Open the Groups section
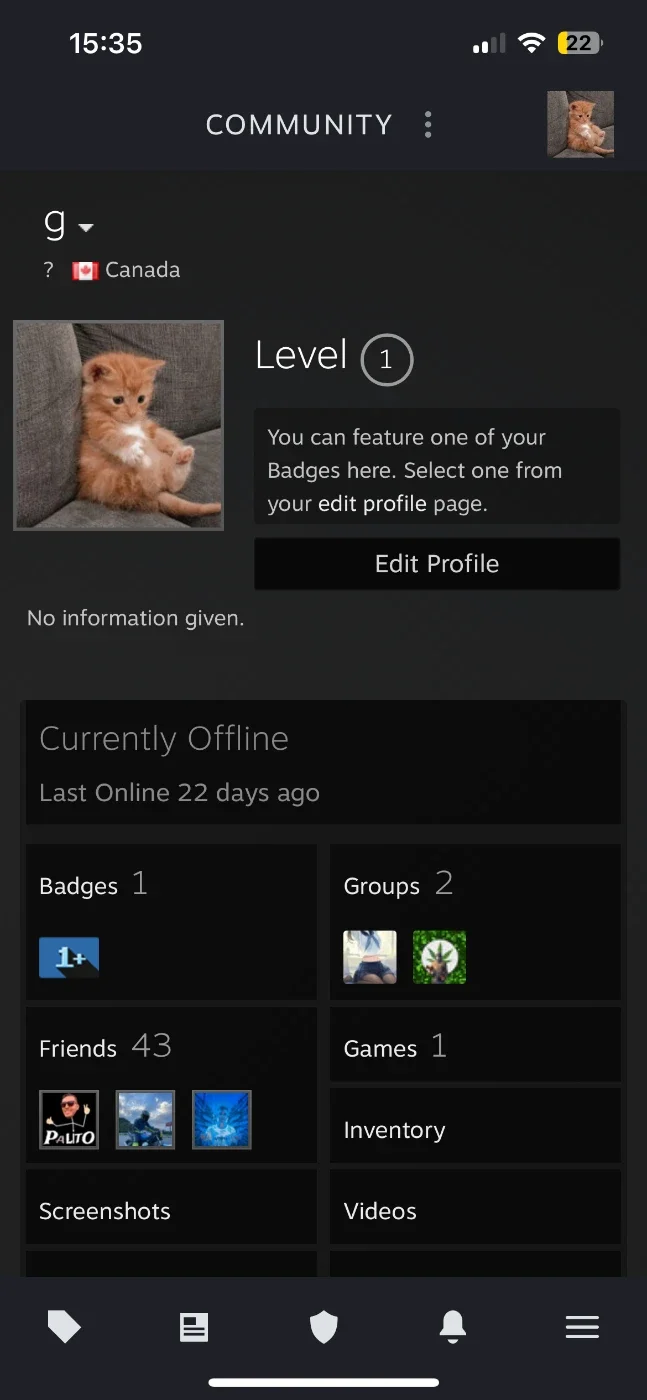The image size is (647, 1400). pos(475,922)
